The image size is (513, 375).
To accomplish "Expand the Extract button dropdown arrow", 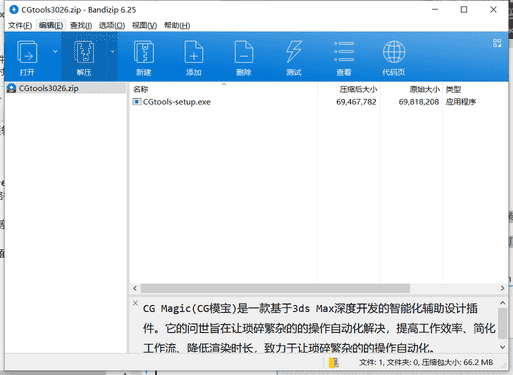I will (112, 52).
